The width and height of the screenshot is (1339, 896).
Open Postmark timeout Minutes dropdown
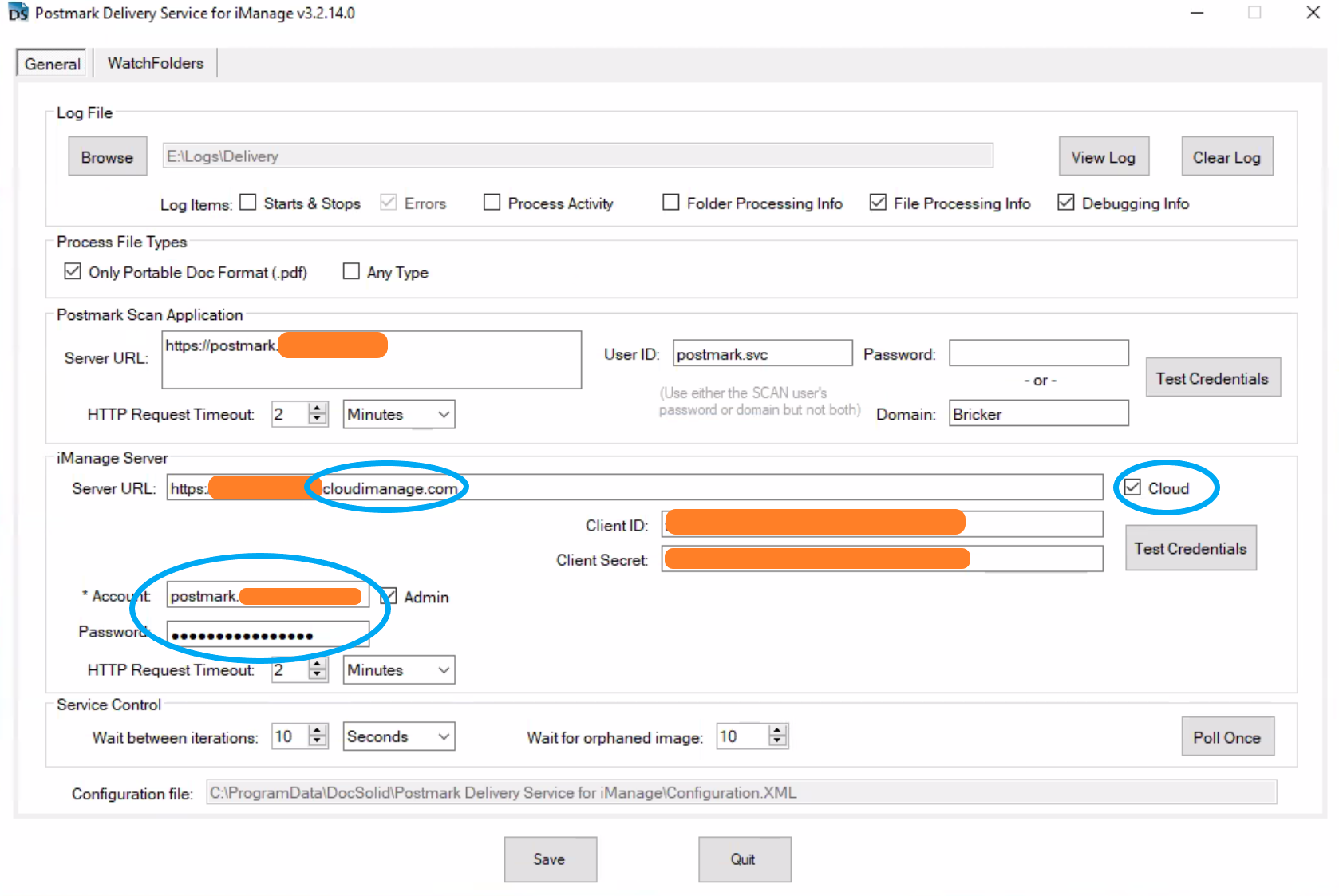[399, 414]
